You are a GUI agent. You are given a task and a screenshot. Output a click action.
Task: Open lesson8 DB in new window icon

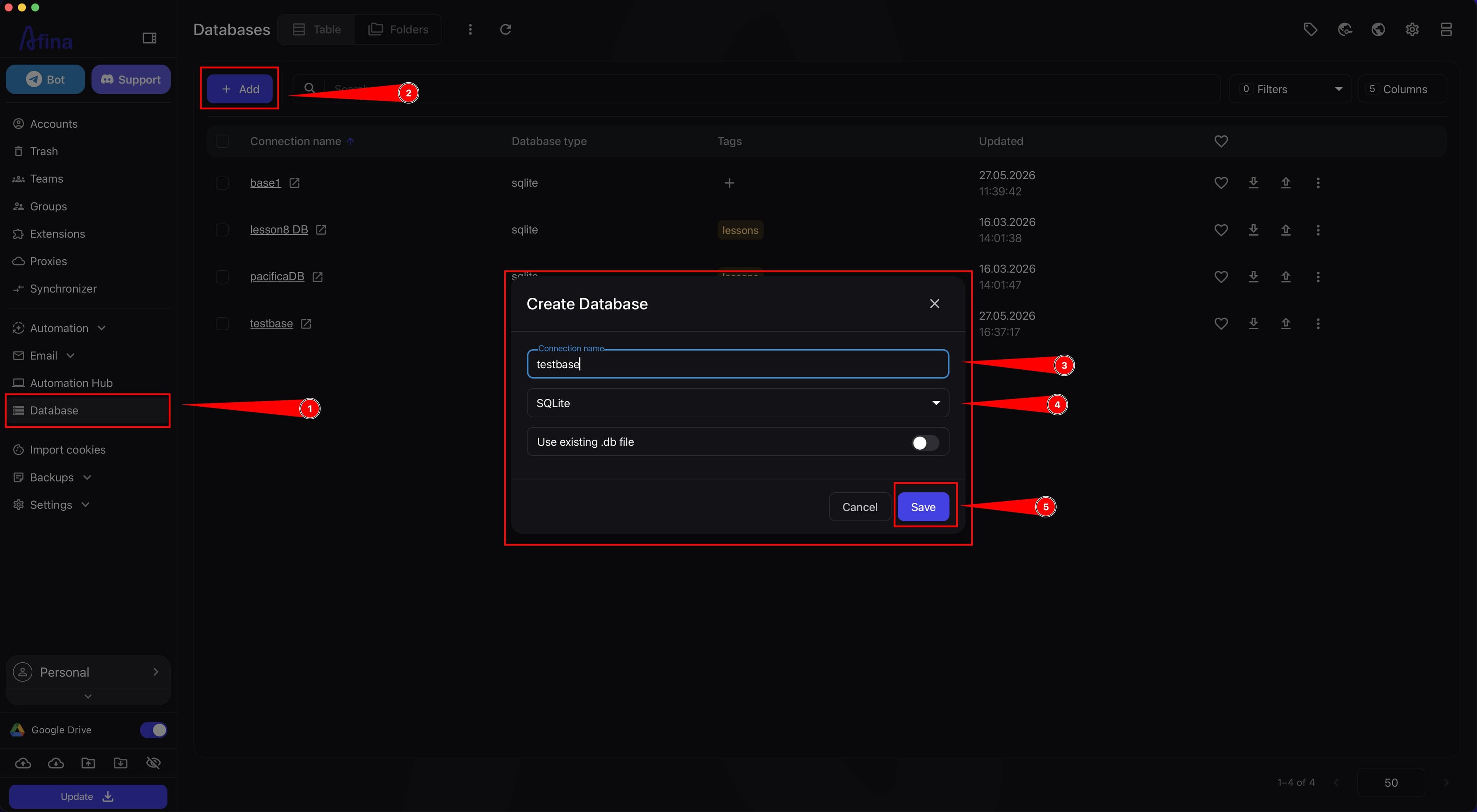point(321,230)
